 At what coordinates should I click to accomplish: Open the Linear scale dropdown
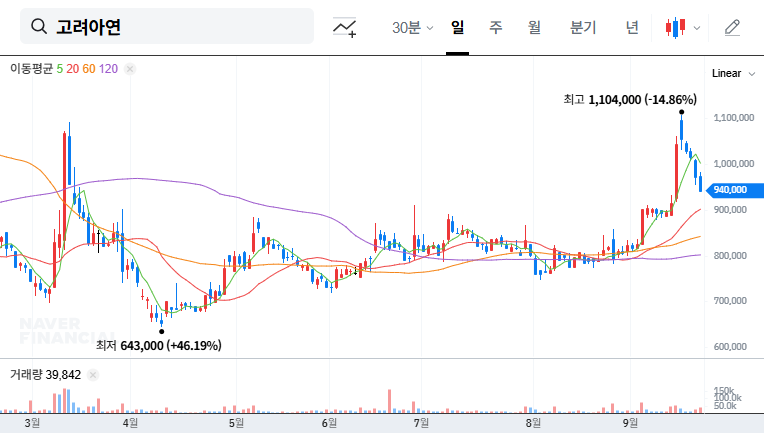(733, 74)
